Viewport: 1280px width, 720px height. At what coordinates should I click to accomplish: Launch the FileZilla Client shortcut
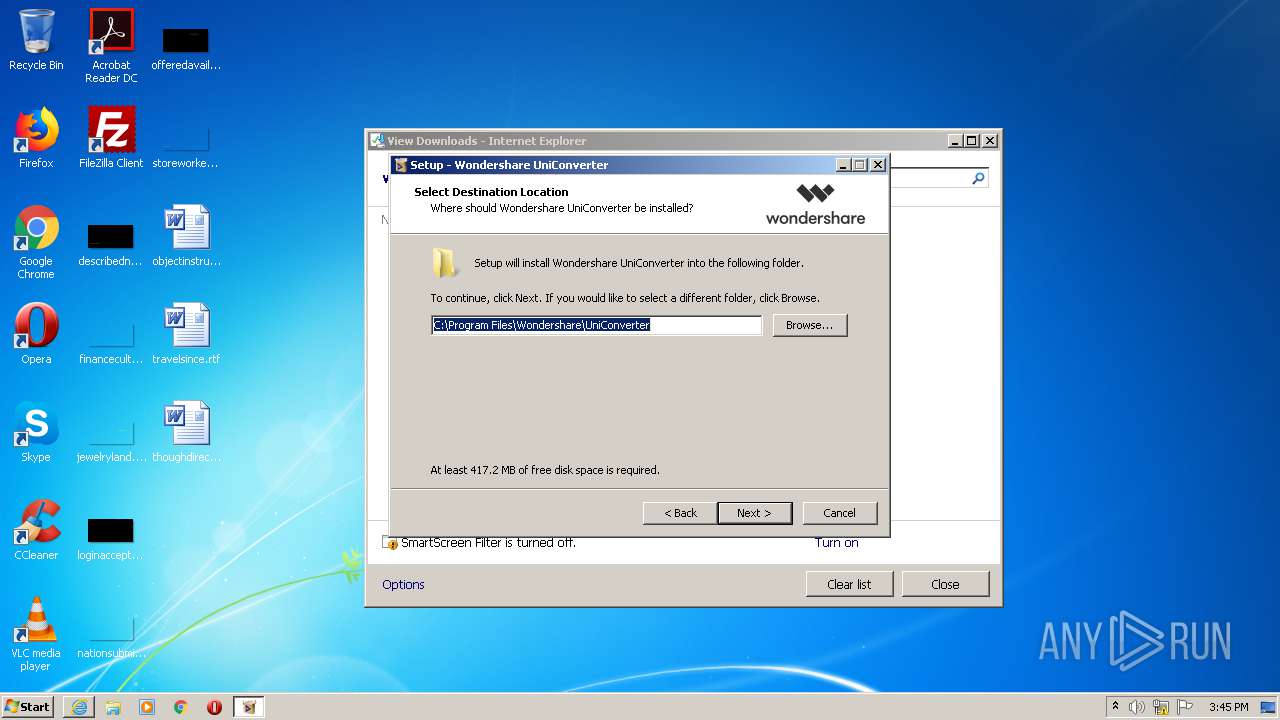pos(111,138)
